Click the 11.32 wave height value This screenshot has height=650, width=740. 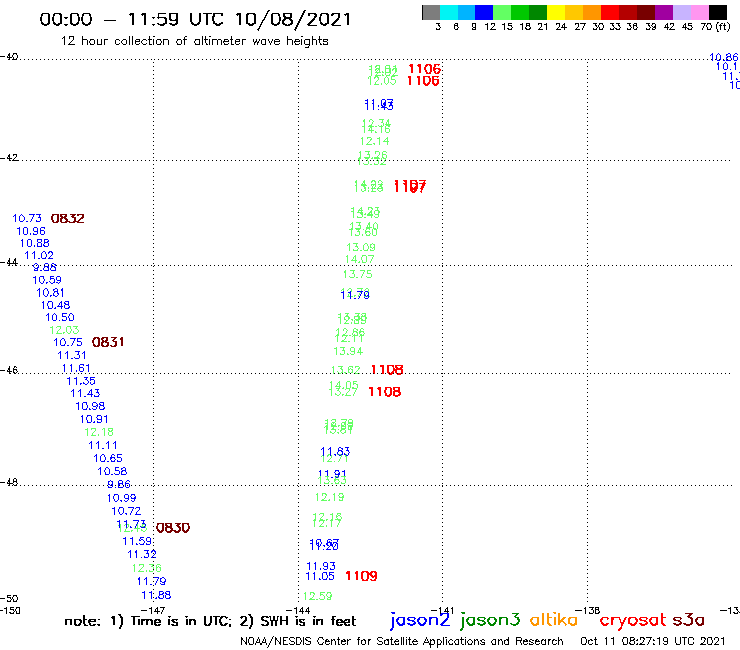pos(142,554)
